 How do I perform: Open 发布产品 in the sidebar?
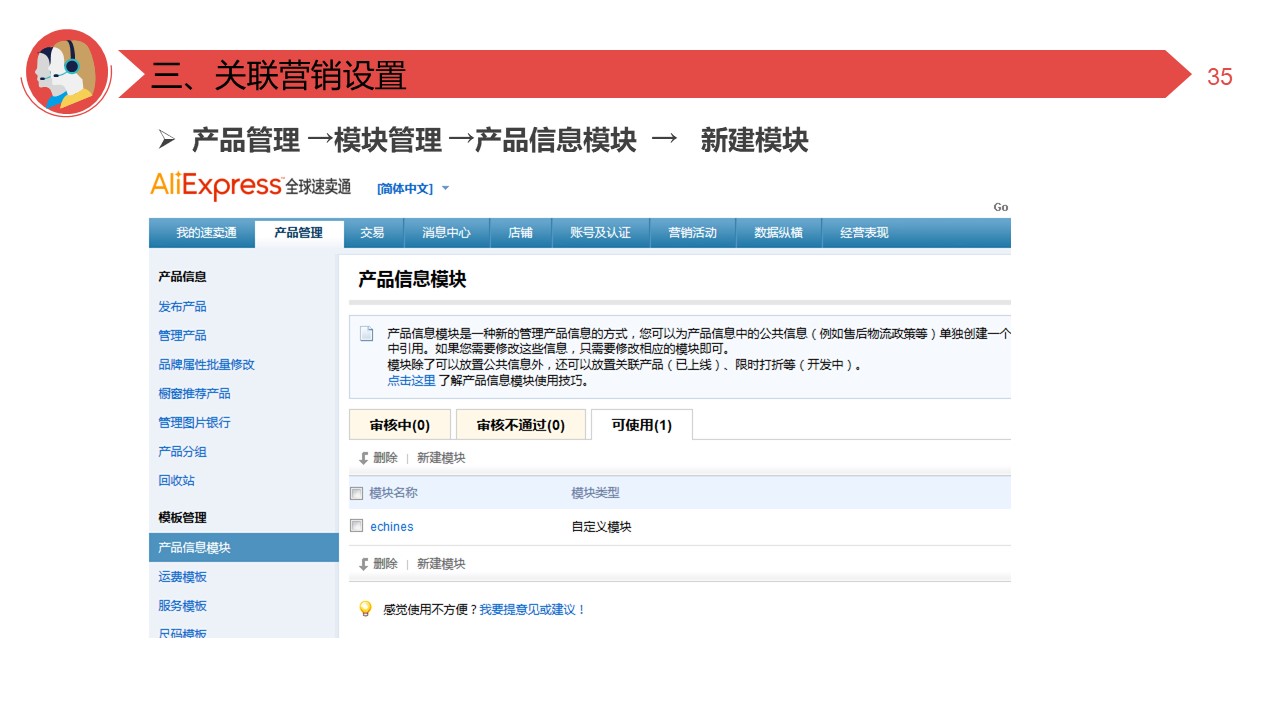pos(182,307)
